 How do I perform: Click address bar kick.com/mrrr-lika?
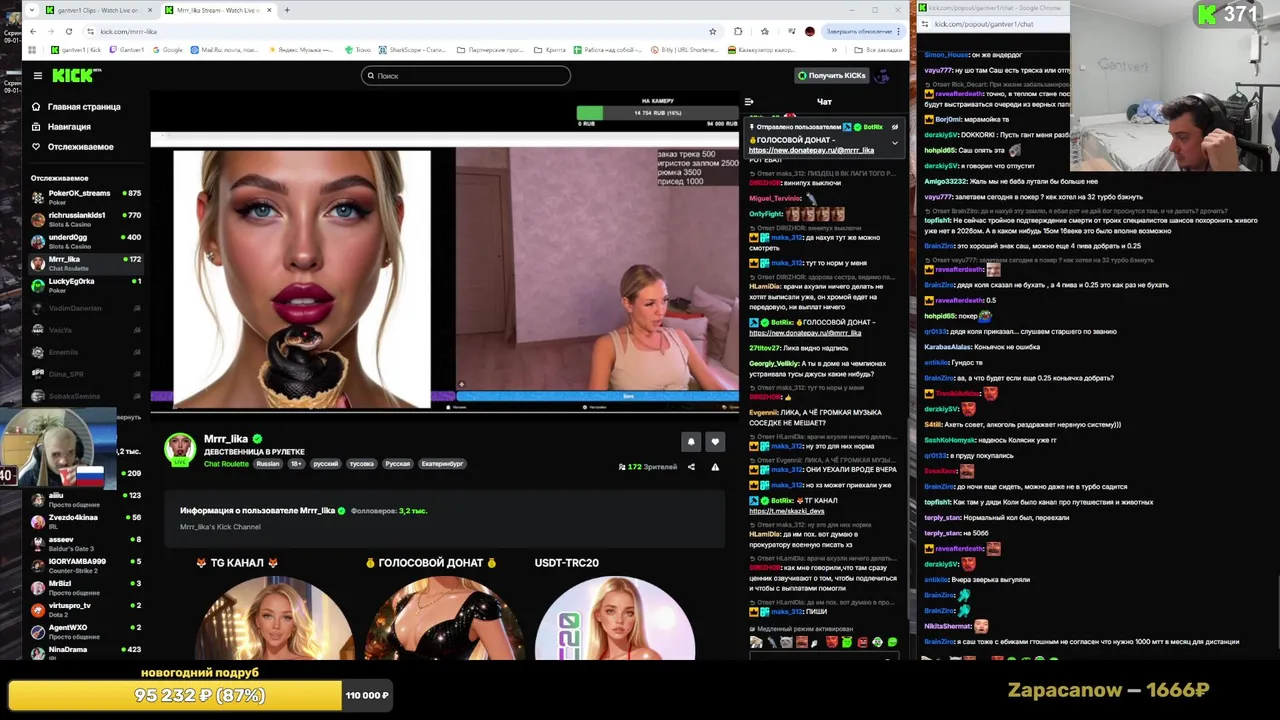coord(128,31)
